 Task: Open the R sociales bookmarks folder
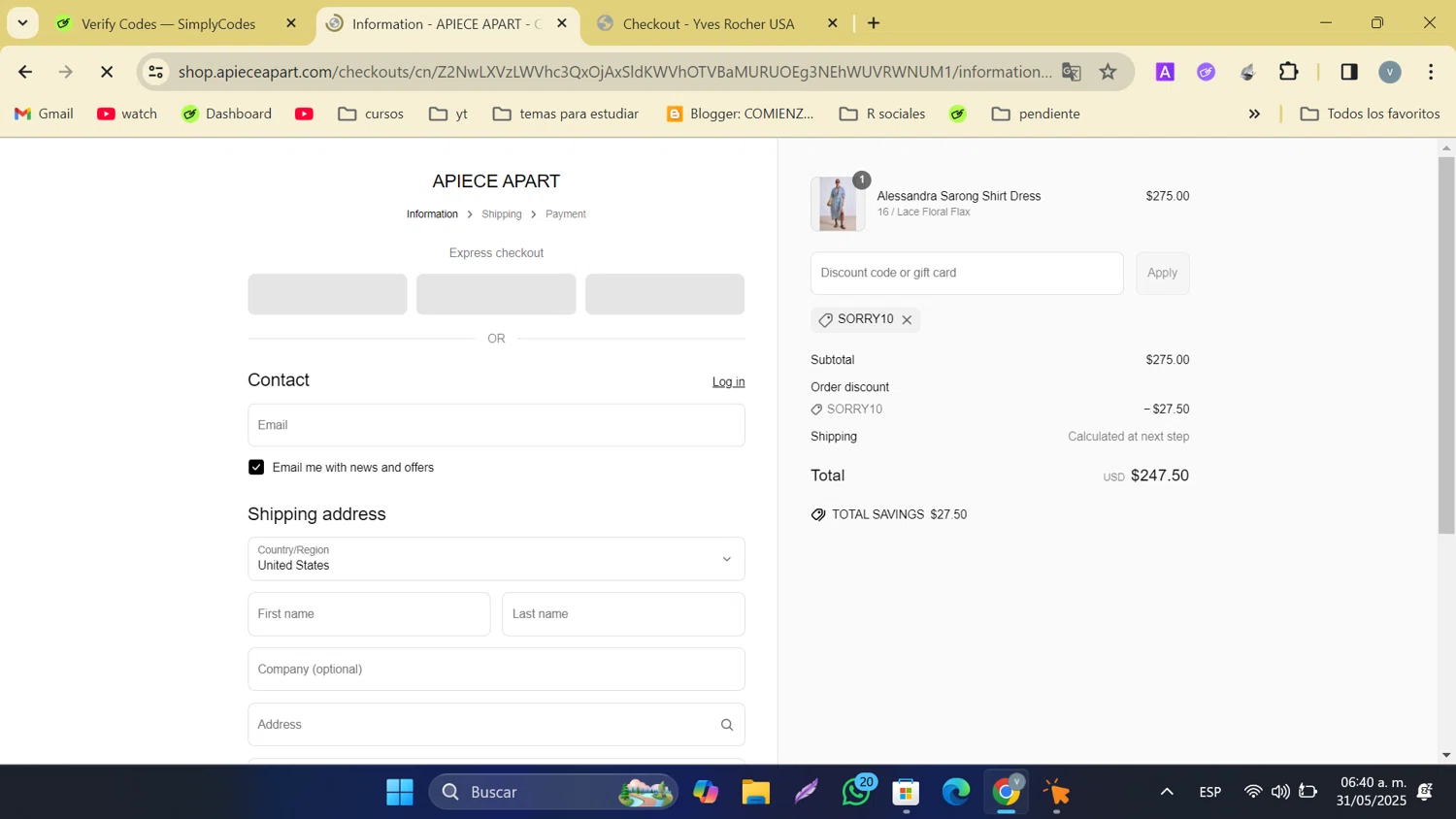(882, 114)
